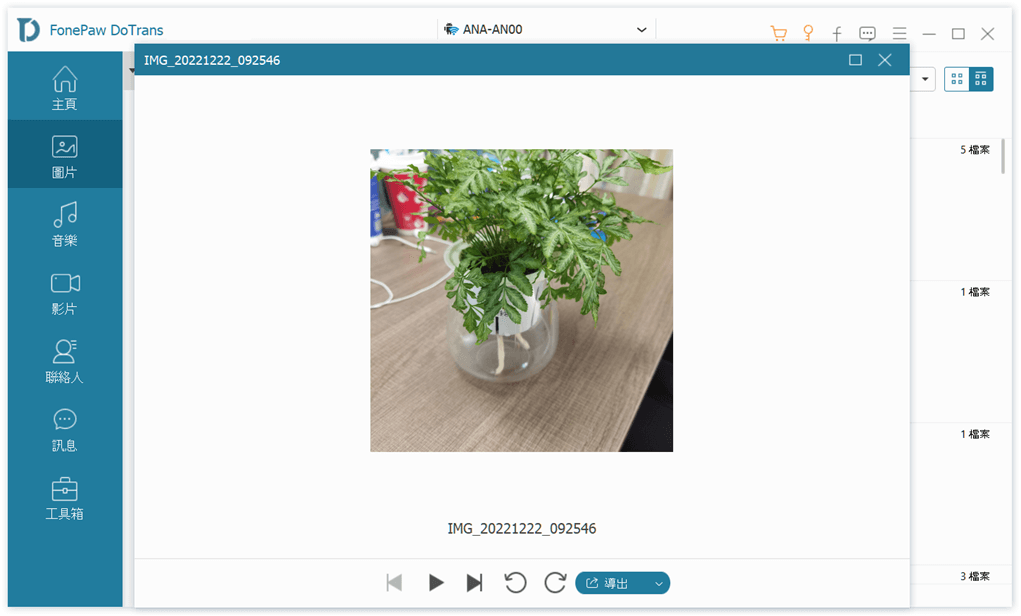Skip to the next photo
1021x616 pixels.
click(475, 583)
